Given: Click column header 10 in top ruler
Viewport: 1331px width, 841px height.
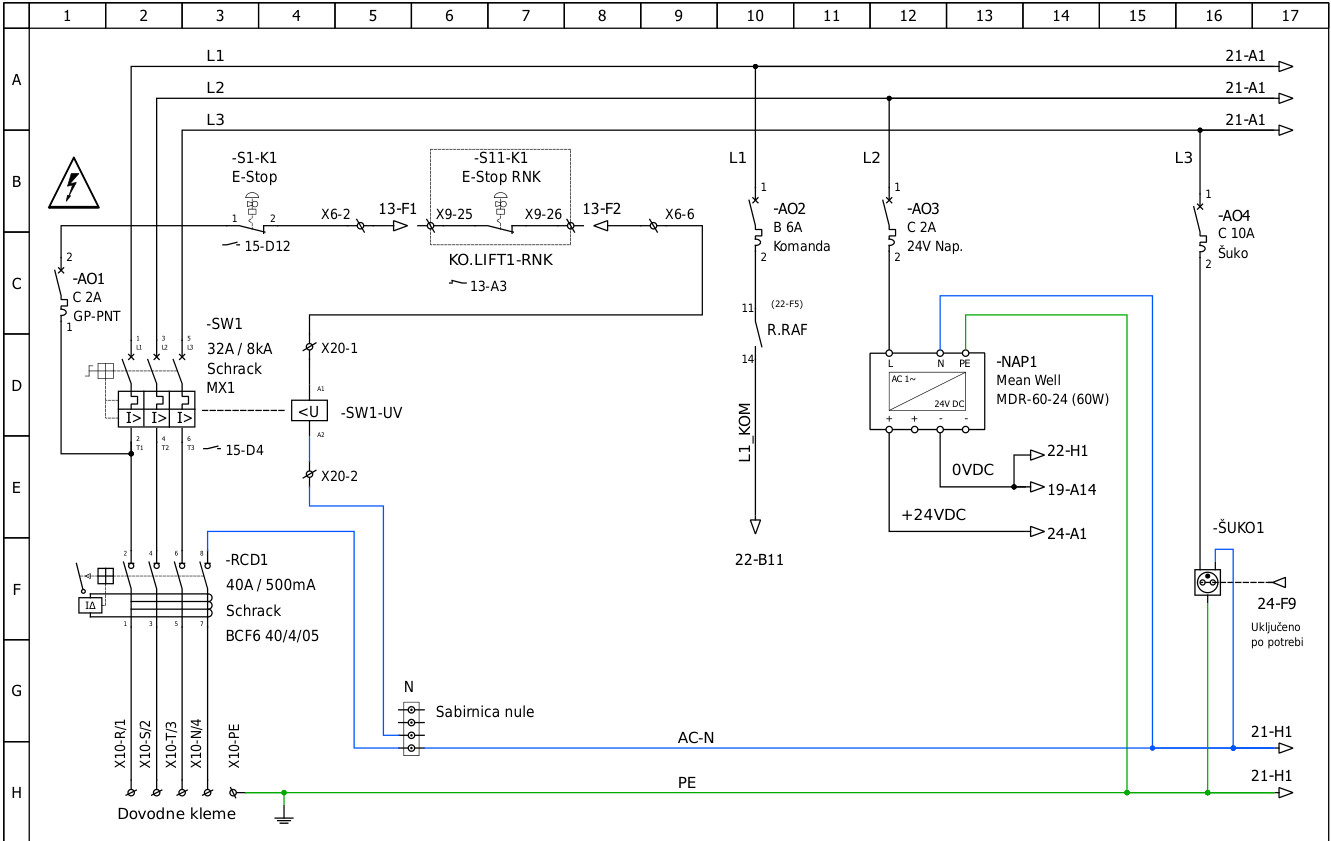Looking at the screenshot, I should pyautogui.click(x=755, y=15).
